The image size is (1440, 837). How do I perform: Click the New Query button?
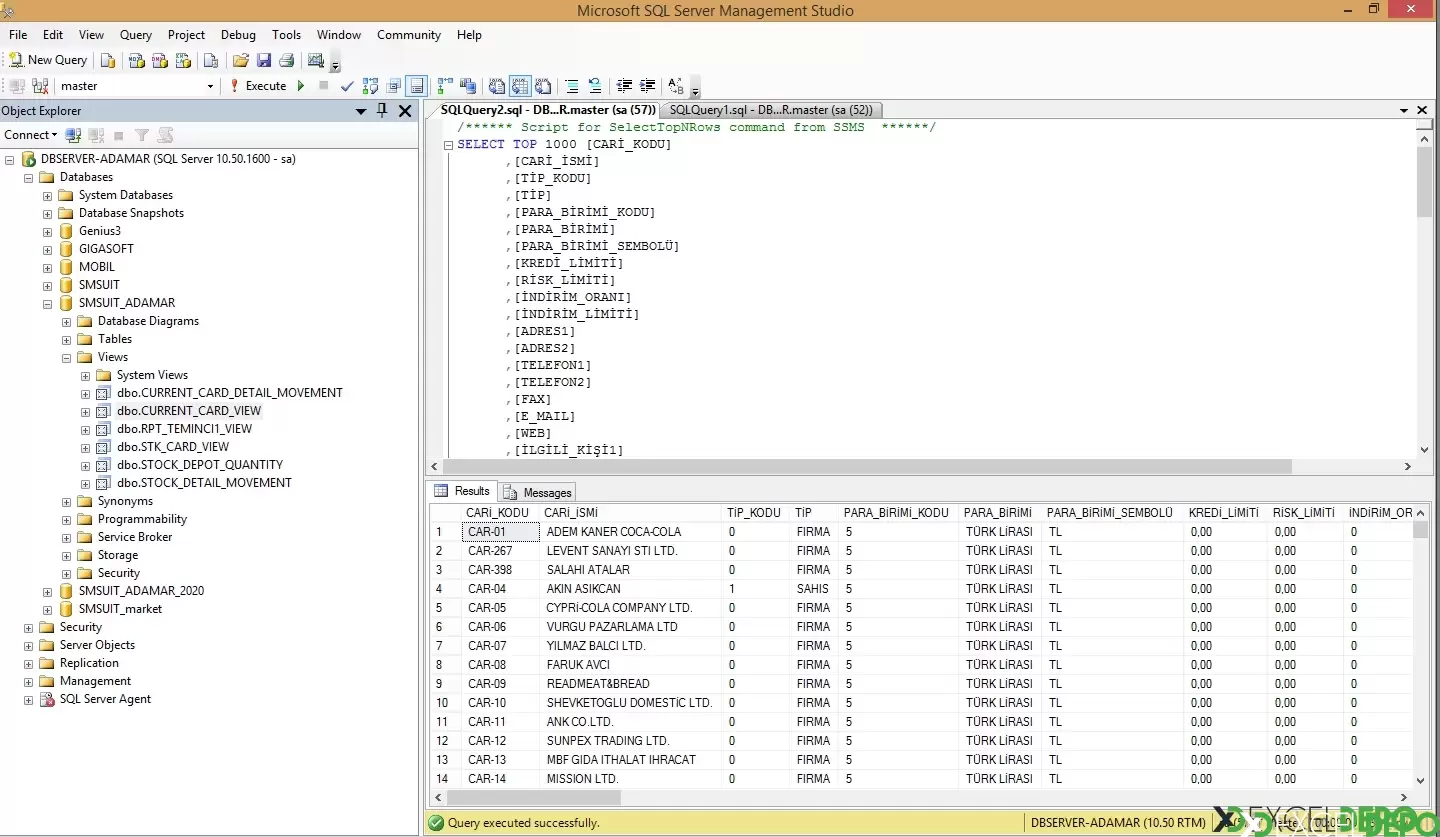[x=48, y=60]
